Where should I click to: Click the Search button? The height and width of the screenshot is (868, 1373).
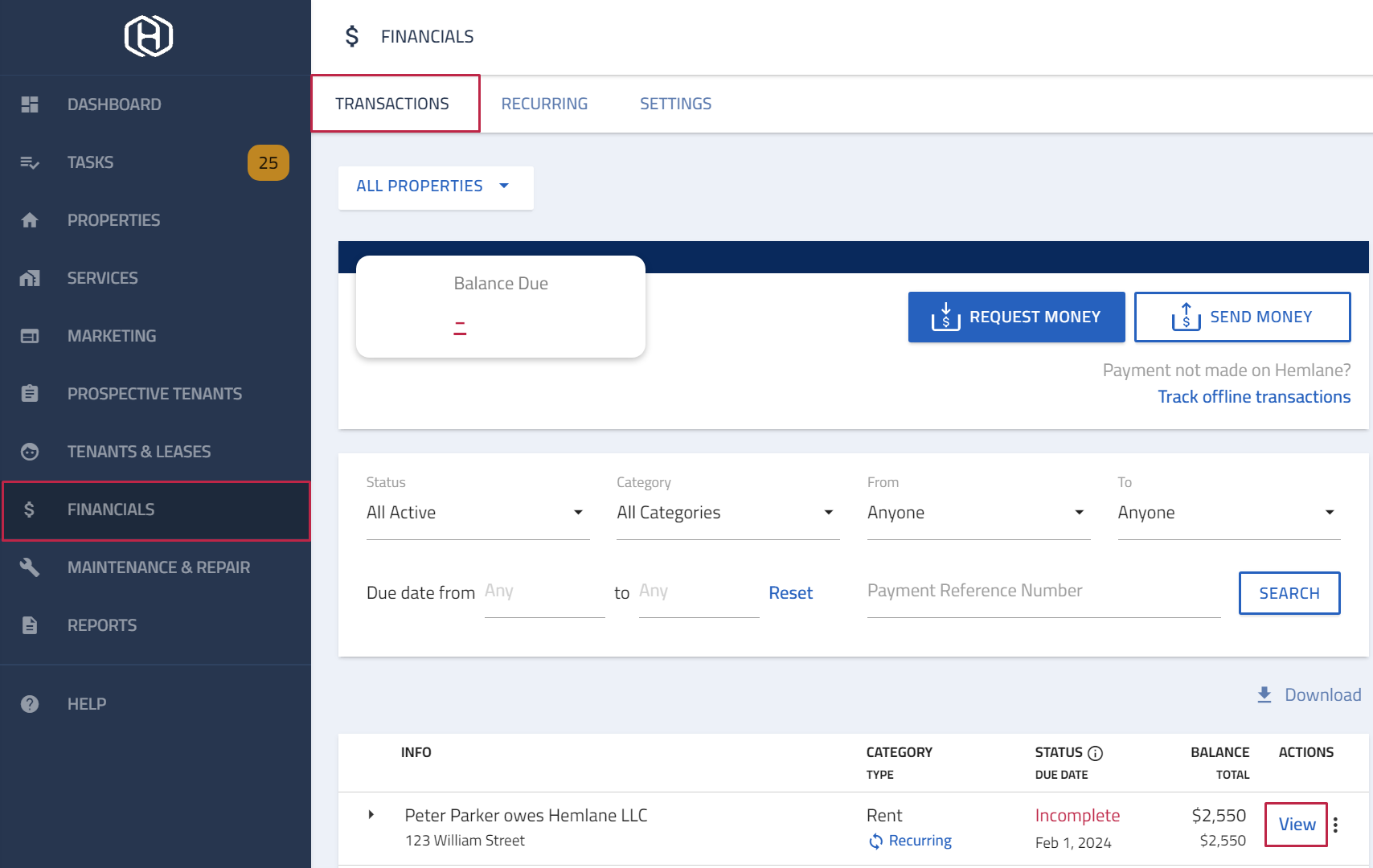1289,593
